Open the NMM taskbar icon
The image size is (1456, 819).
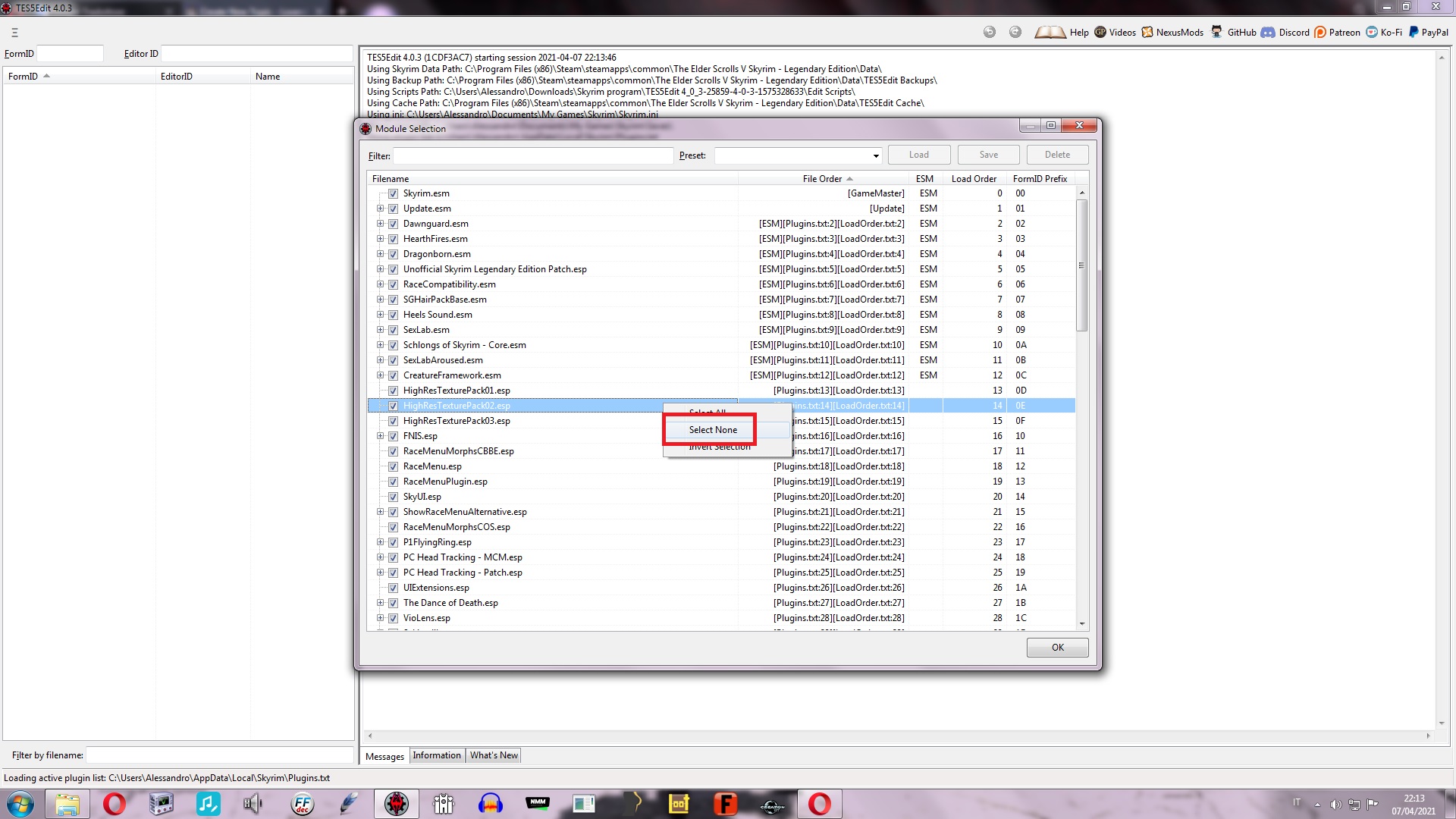[538, 804]
